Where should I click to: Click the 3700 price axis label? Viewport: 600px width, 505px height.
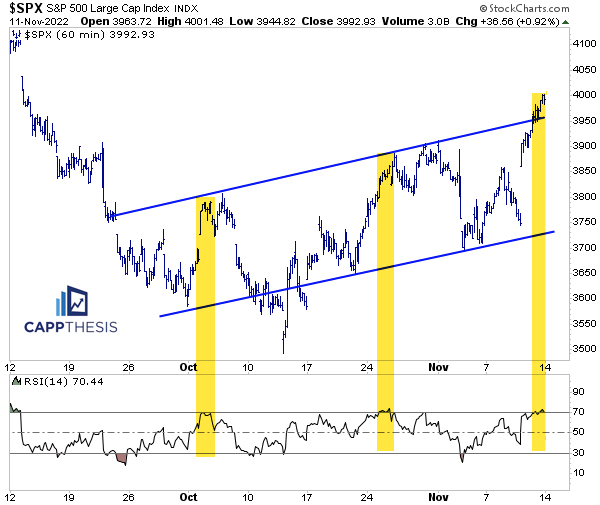click(584, 247)
